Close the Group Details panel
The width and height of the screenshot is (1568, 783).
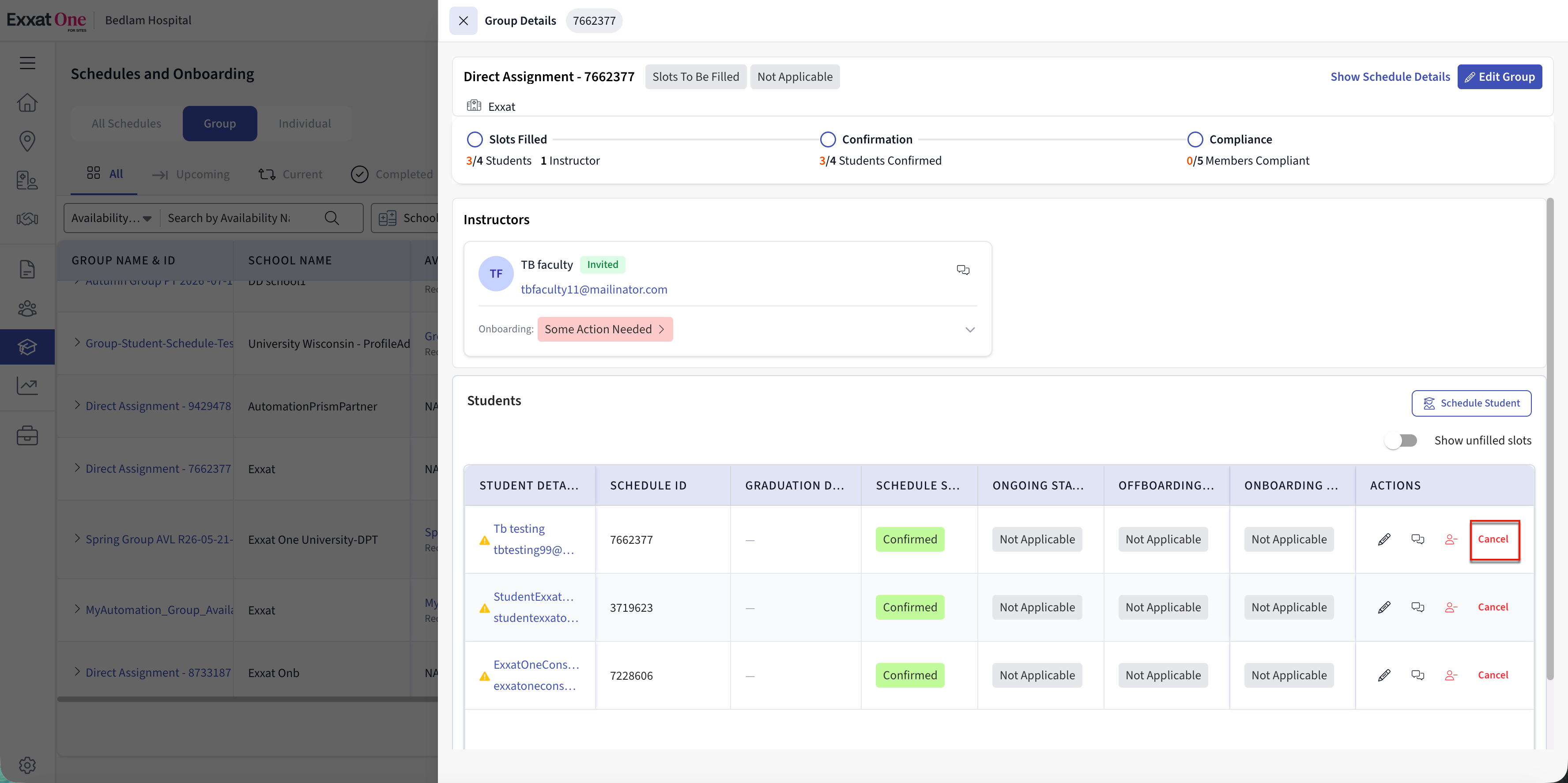pyautogui.click(x=463, y=21)
